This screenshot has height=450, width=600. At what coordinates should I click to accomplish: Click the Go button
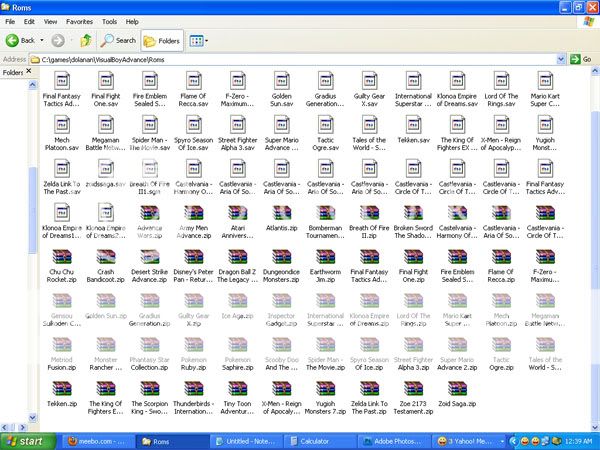click(x=580, y=59)
